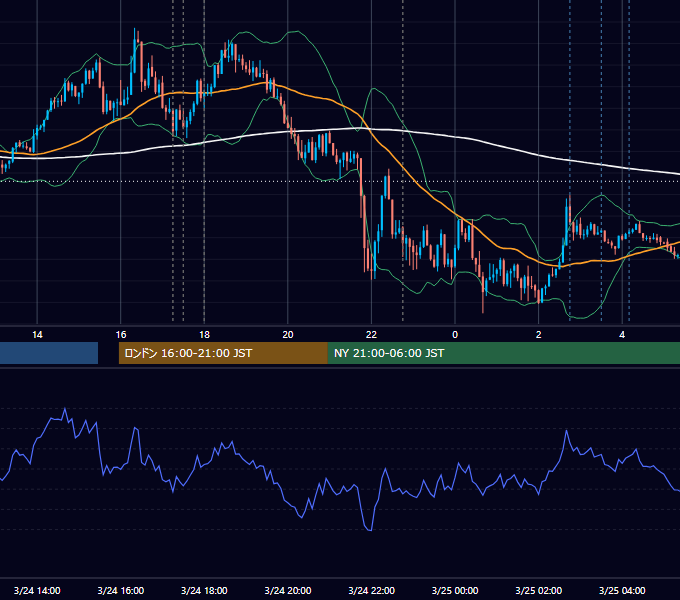Click the '2' hour label on price chart axis
This screenshot has height=600, width=680.
[539, 335]
